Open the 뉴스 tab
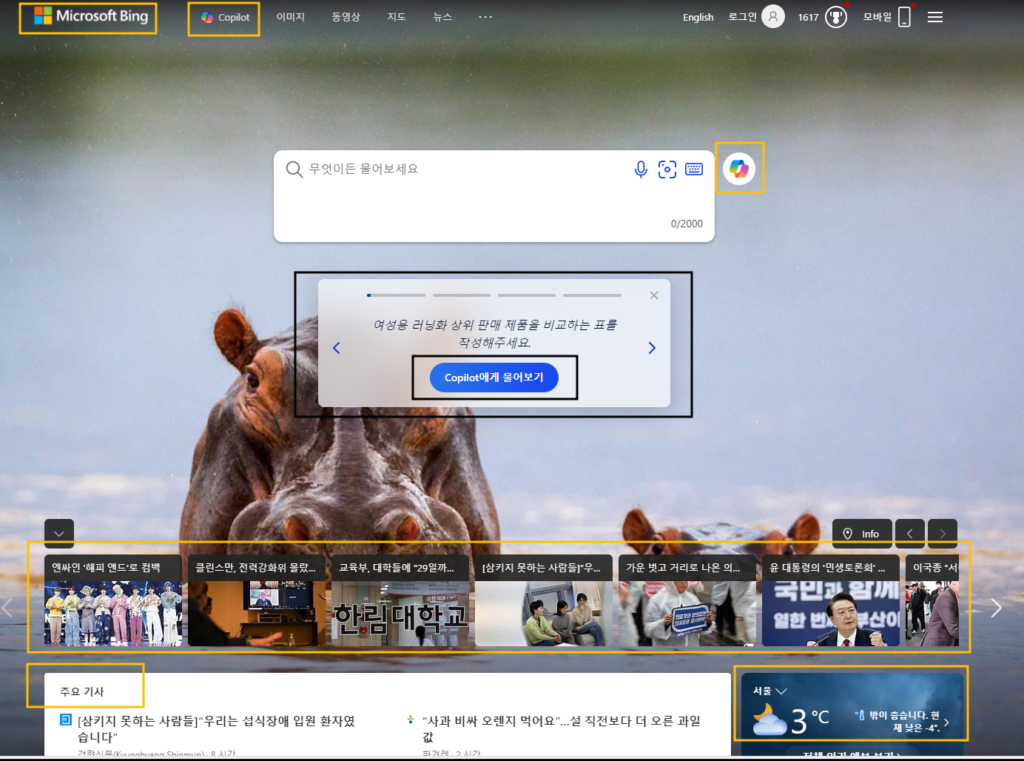 442,17
